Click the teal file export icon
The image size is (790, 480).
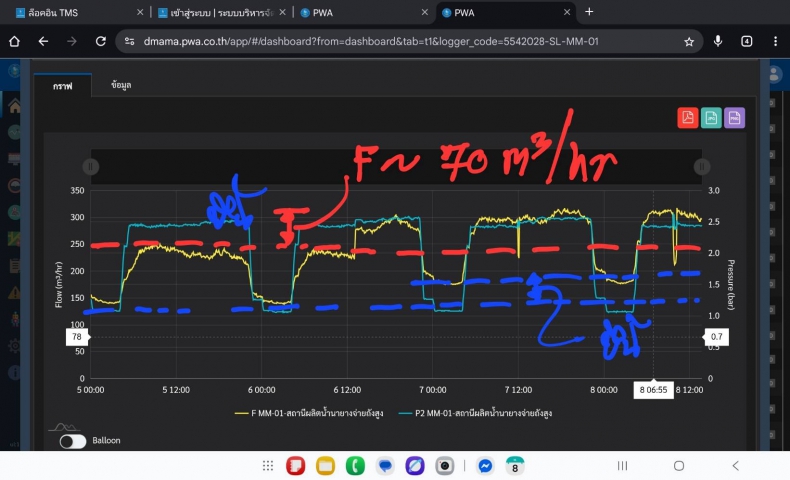(x=711, y=118)
